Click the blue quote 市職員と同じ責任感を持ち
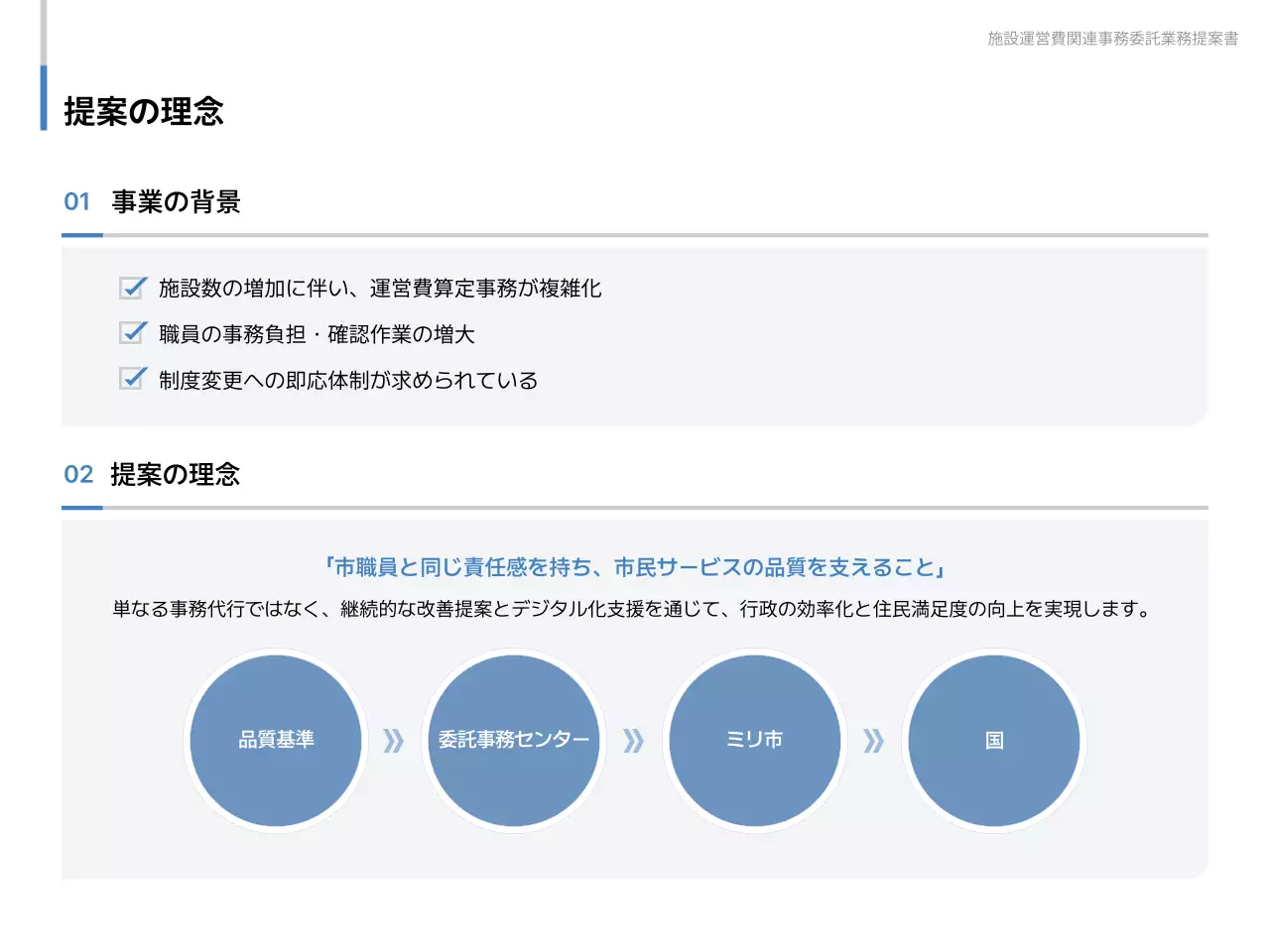Image resolution: width=1270 pixels, height=952 pixels. click(634, 567)
